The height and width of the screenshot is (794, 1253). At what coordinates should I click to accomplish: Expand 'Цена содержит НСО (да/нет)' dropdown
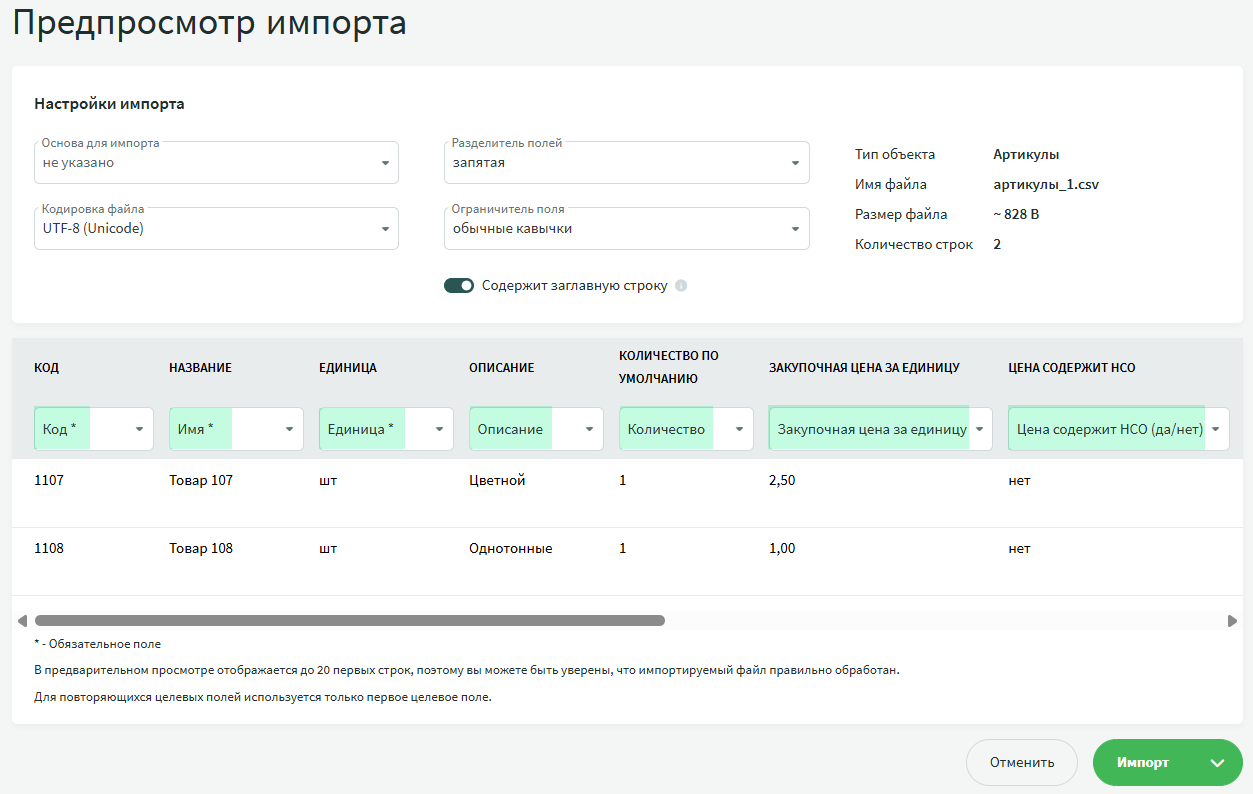point(1118,429)
